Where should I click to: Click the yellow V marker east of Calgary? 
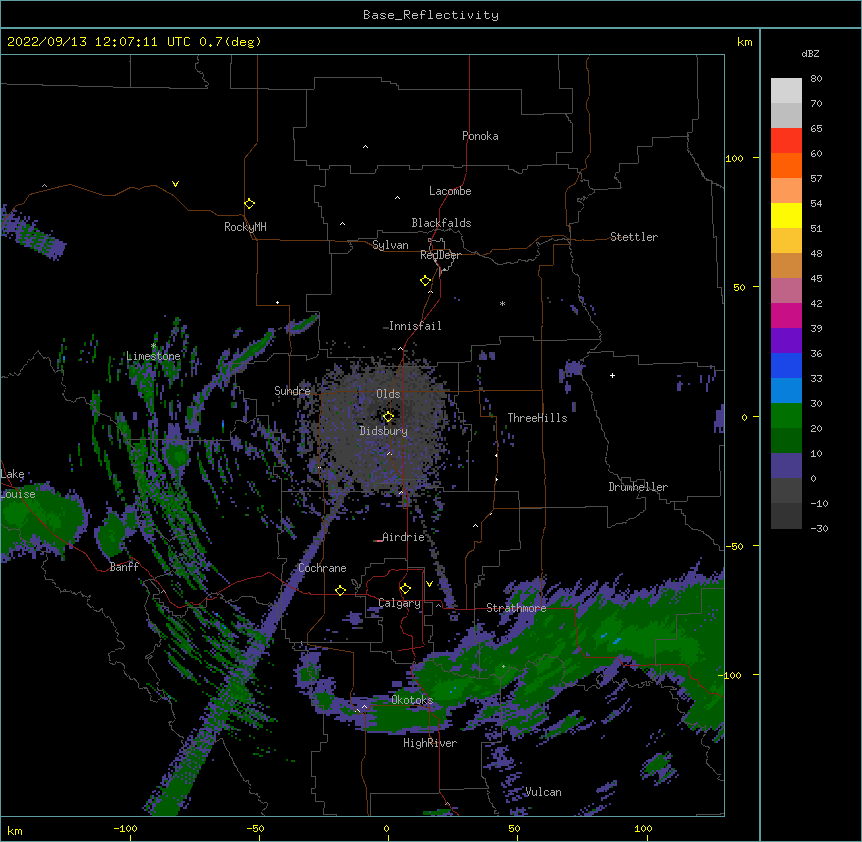coord(429,584)
